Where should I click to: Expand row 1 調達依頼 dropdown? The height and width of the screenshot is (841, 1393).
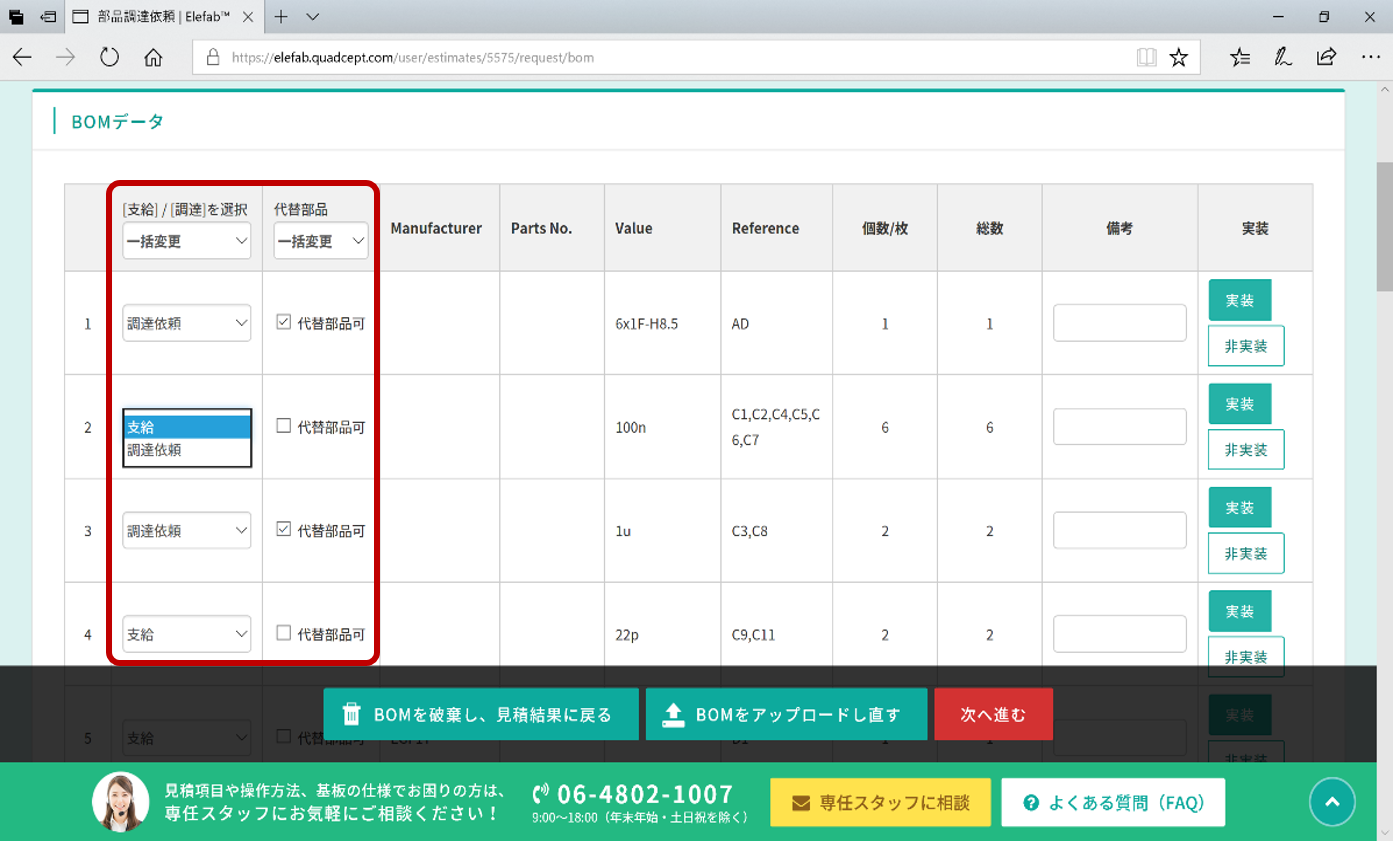187,323
